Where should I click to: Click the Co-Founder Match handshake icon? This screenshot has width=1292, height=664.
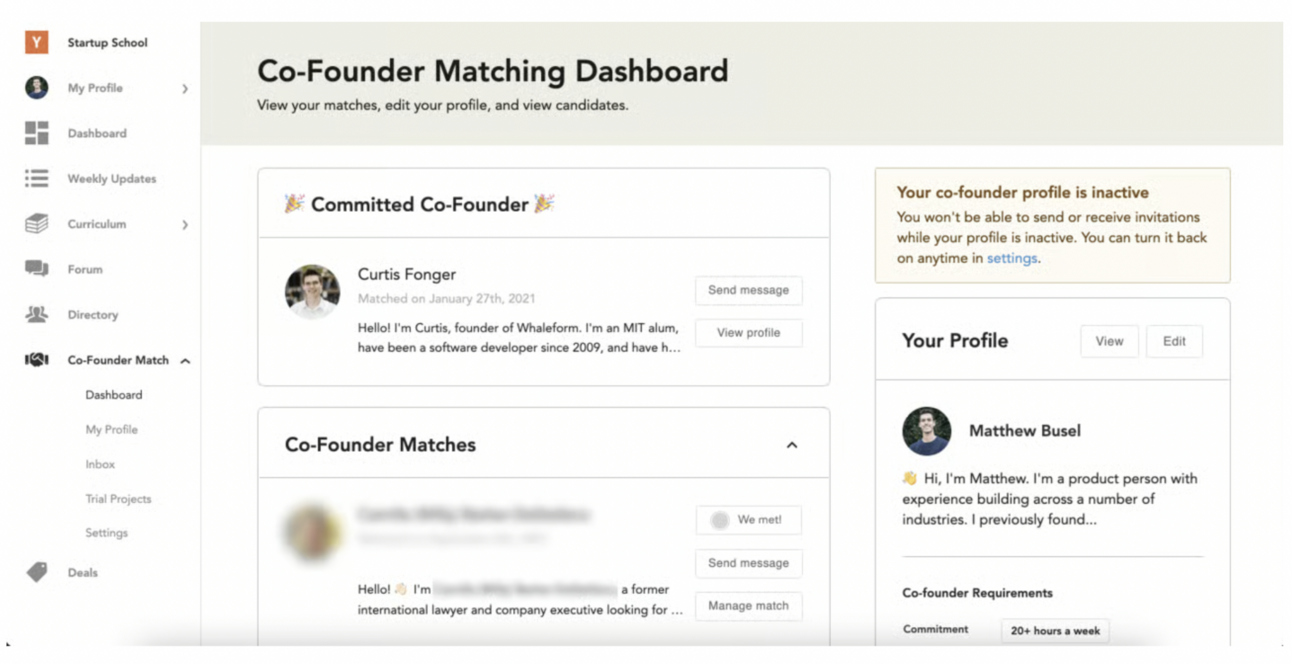pyautogui.click(x=36, y=359)
